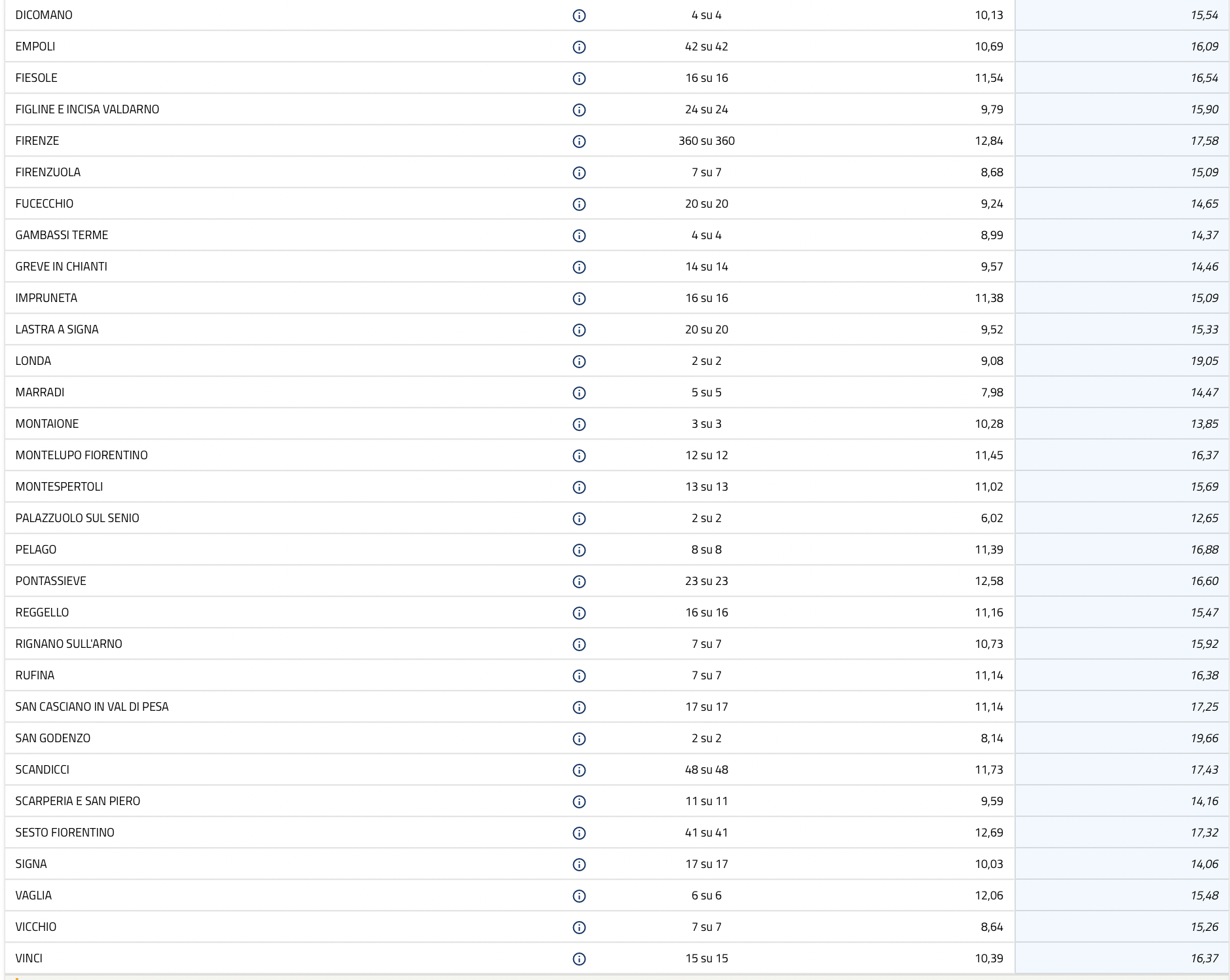The width and height of the screenshot is (1230, 980).
Task: Click info icon for PALAZZUOLO SUL SENIO
Action: point(579,519)
